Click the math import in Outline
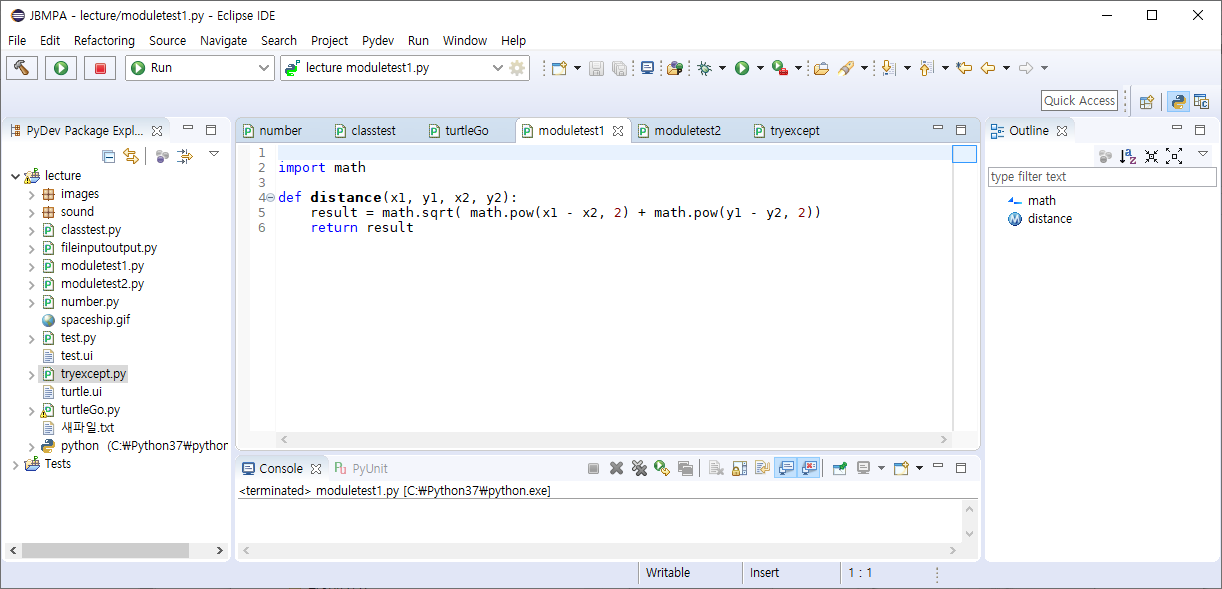Screen dimensions: 1222x589 [1042, 201]
